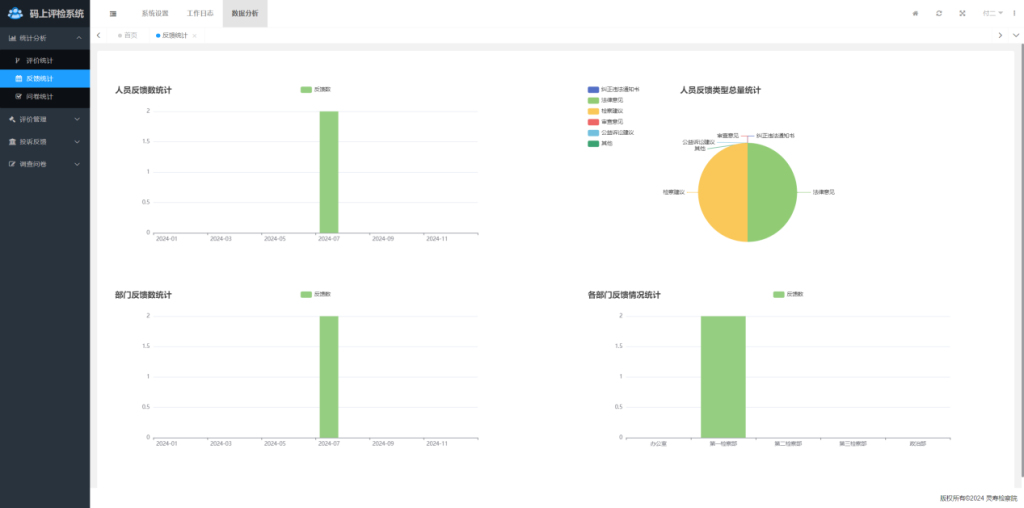Click the refresh icon in top header
1024x508 pixels.
pyautogui.click(x=938, y=13)
